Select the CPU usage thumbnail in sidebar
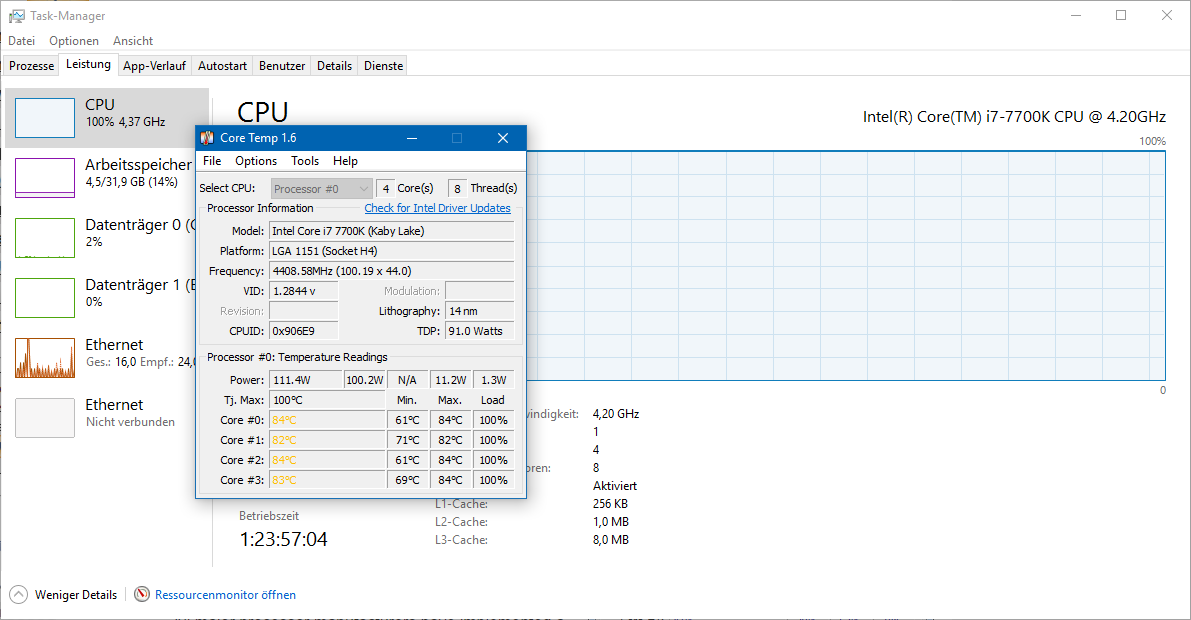This screenshot has width=1191, height=620. [x=45, y=118]
